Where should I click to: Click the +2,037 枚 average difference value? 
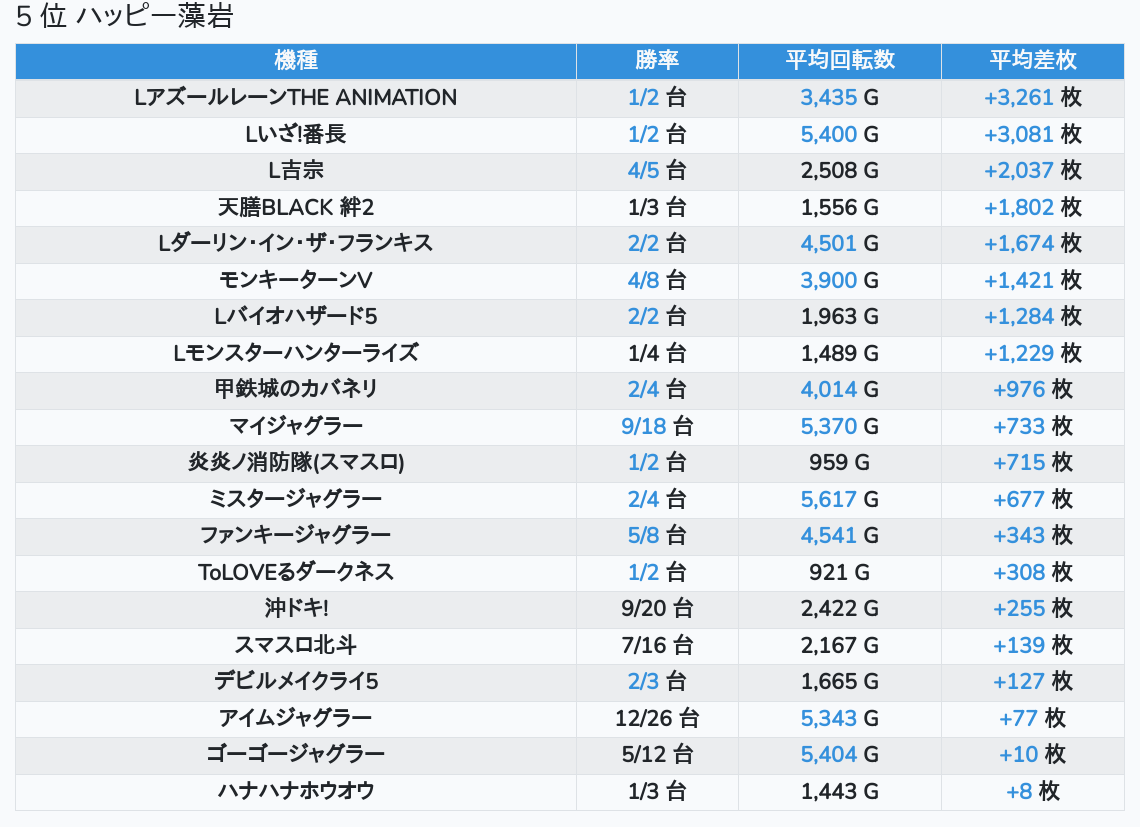click(1032, 170)
